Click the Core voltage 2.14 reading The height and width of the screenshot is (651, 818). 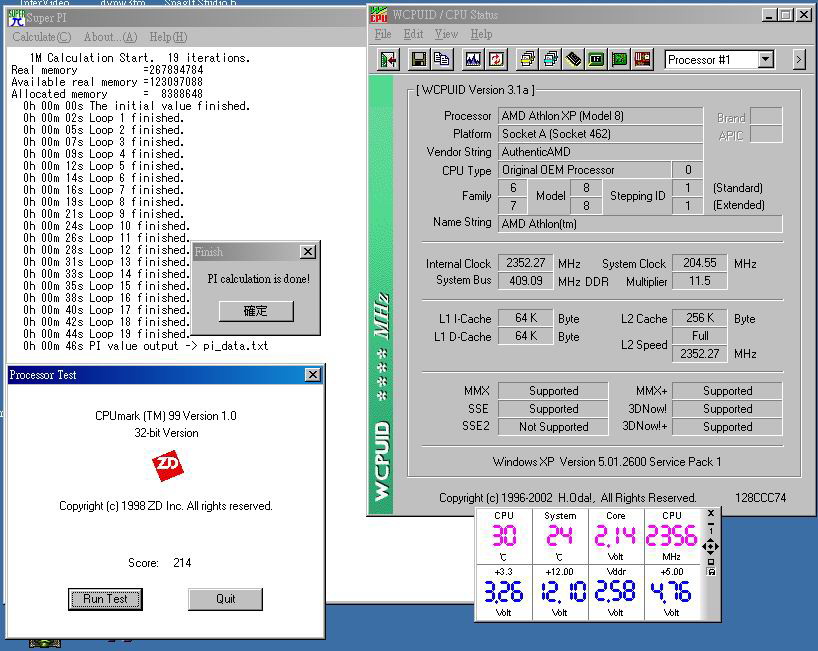(616, 536)
